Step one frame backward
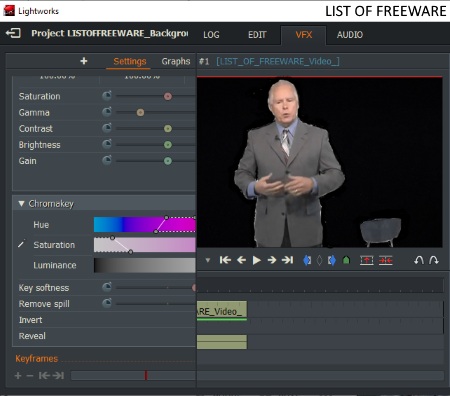 click(x=241, y=260)
